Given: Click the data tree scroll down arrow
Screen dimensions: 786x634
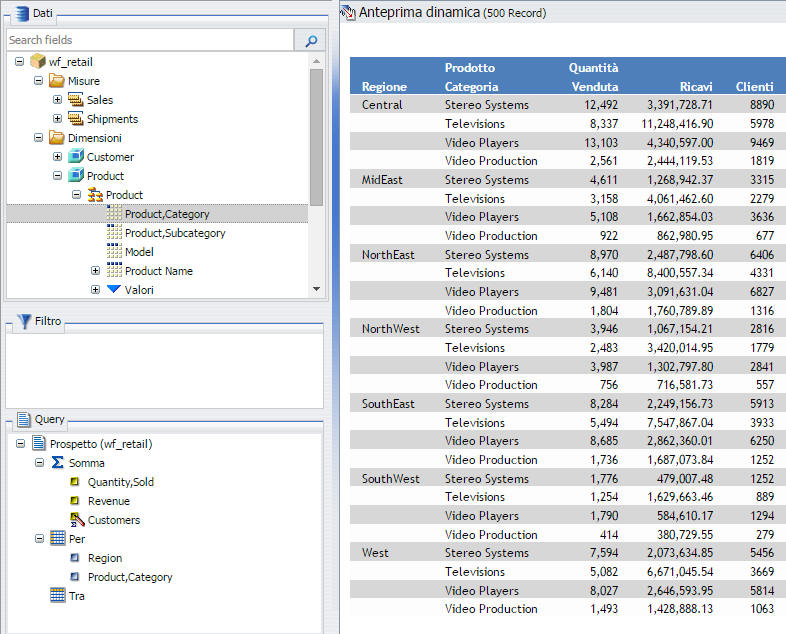Looking at the screenshot, I should pyautogui.click(x=316, y=289).
